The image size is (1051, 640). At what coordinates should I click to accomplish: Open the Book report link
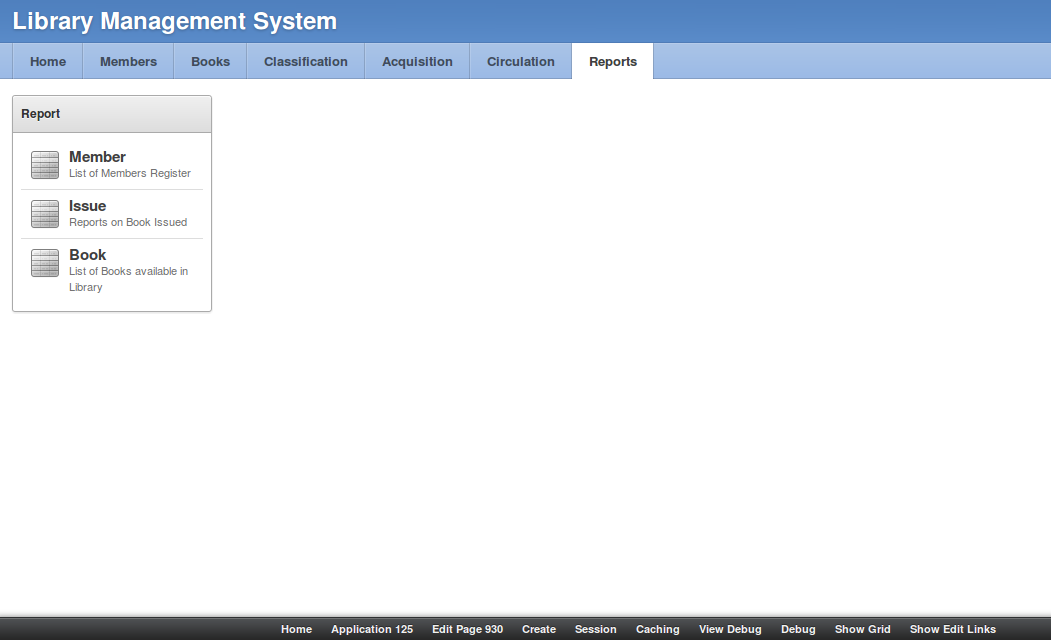[x=87, y=255]
